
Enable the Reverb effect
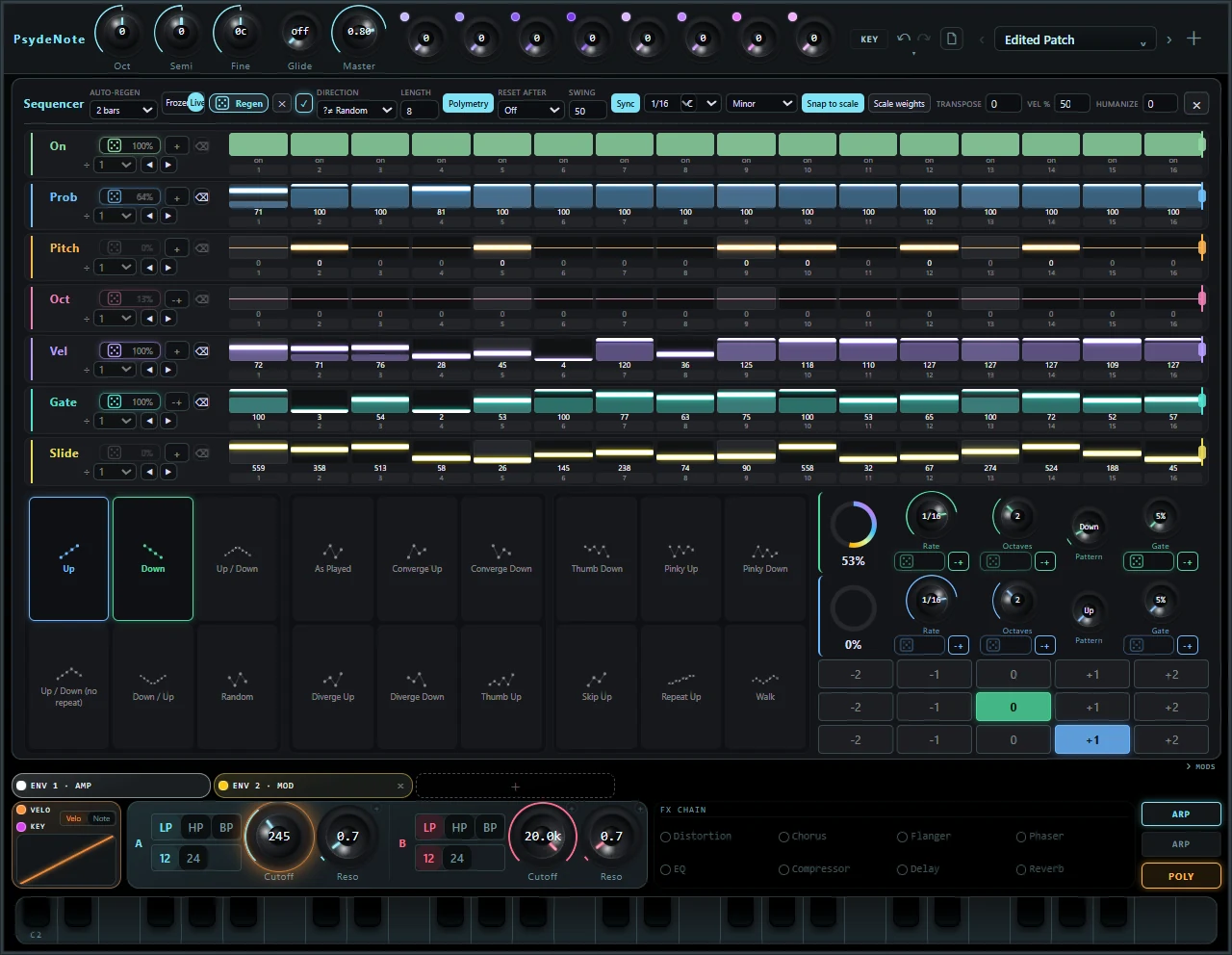click(x=1021, y=869)
